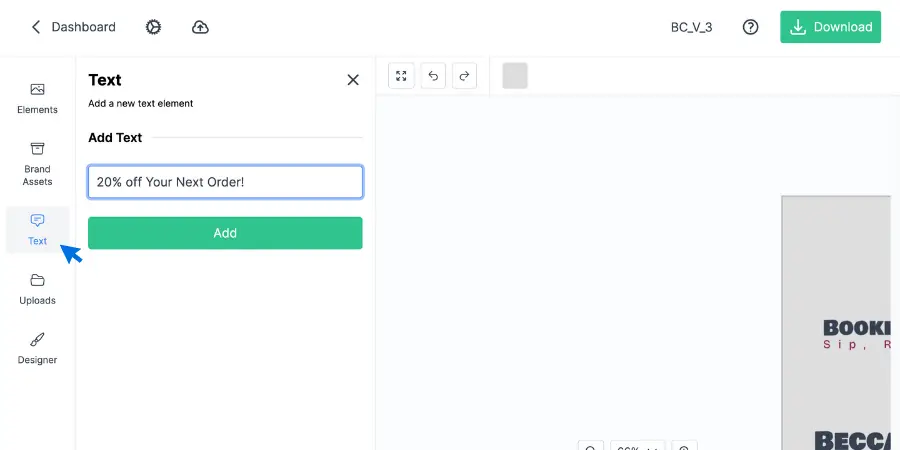The height and width of the screenshot is (450, 900).
Task: Click the fit-to-screen expand icon
Action: [x=401, y=76]
